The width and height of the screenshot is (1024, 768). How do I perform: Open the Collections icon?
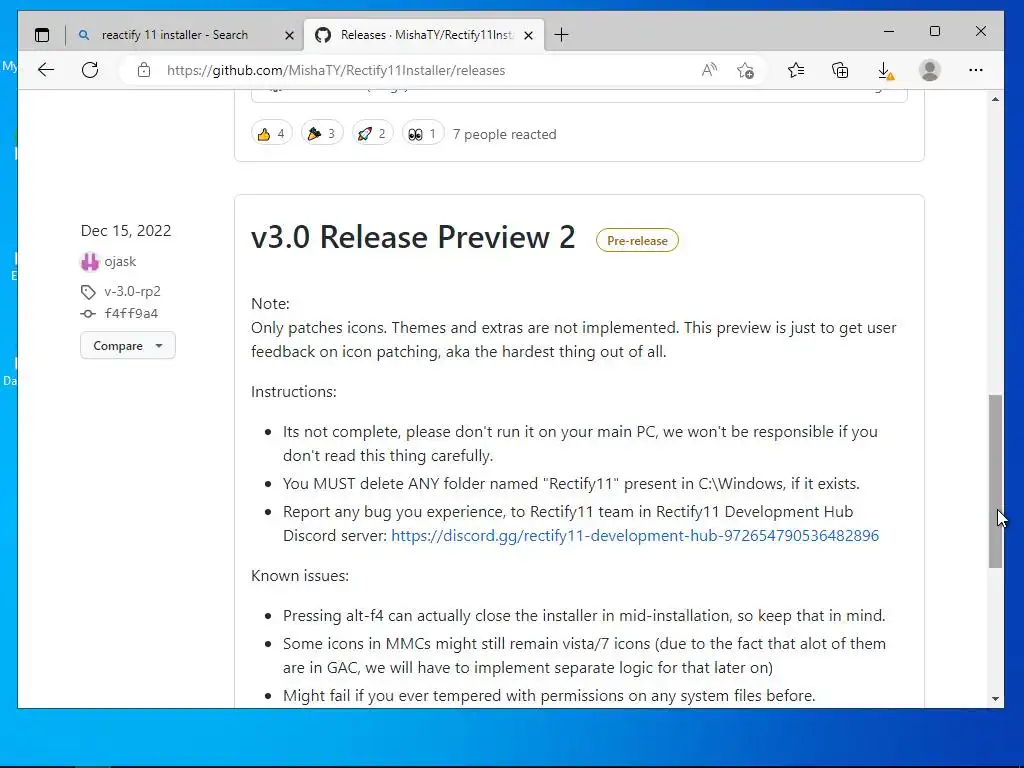click(840, 70)
